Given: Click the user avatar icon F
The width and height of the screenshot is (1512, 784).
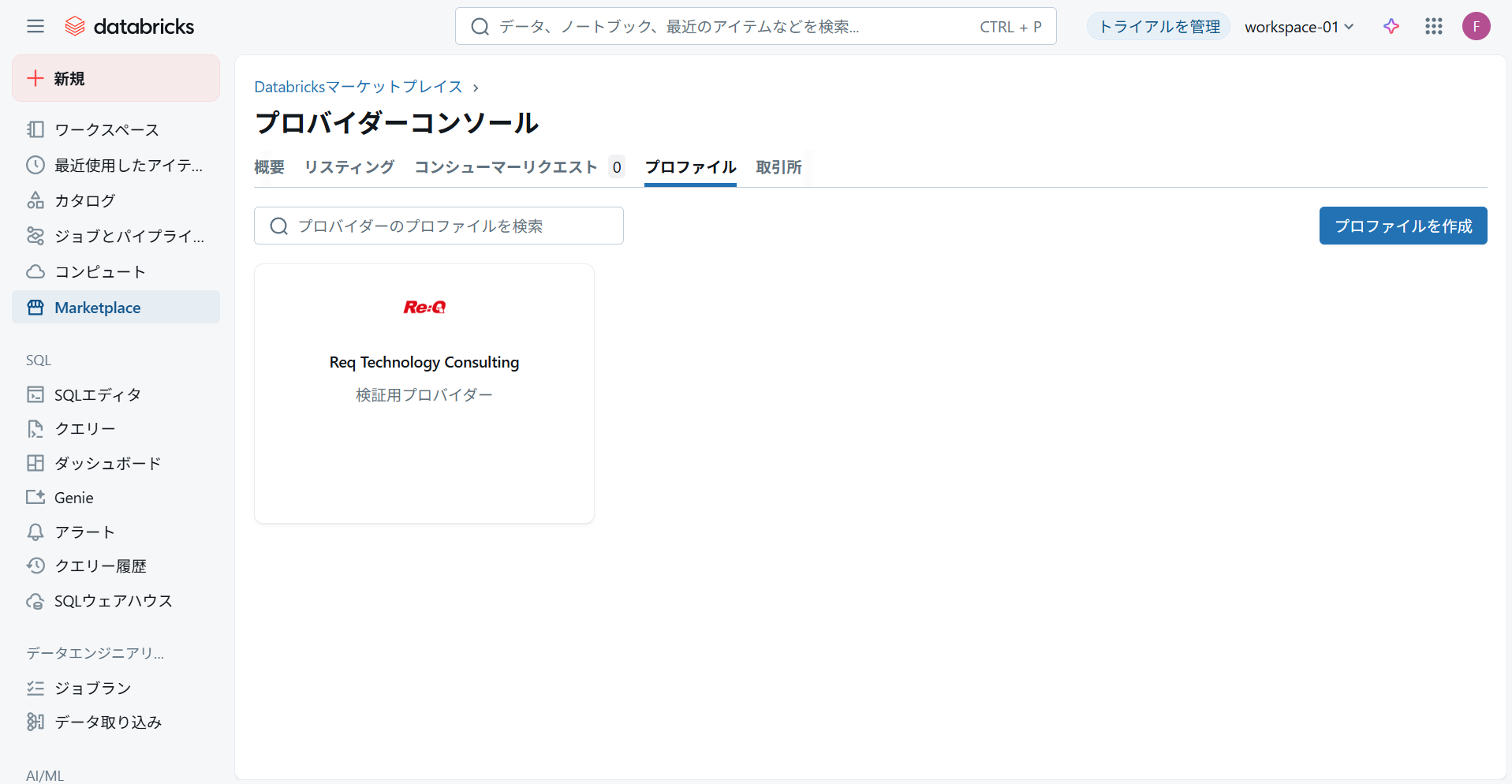Looking at the screenshot, I should [1476, 27].
